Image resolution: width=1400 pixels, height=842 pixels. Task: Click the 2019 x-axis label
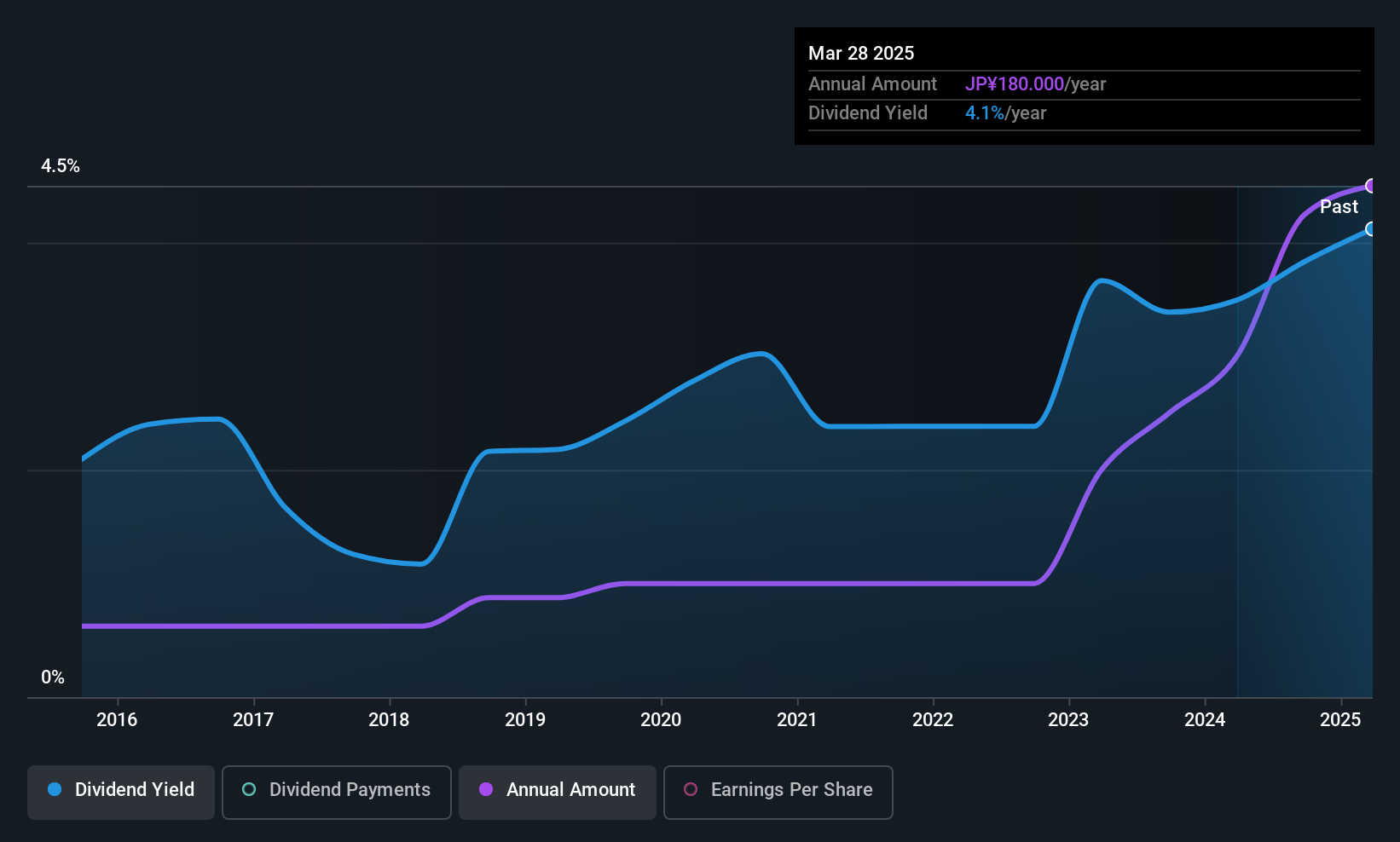(x=525, y=720)
